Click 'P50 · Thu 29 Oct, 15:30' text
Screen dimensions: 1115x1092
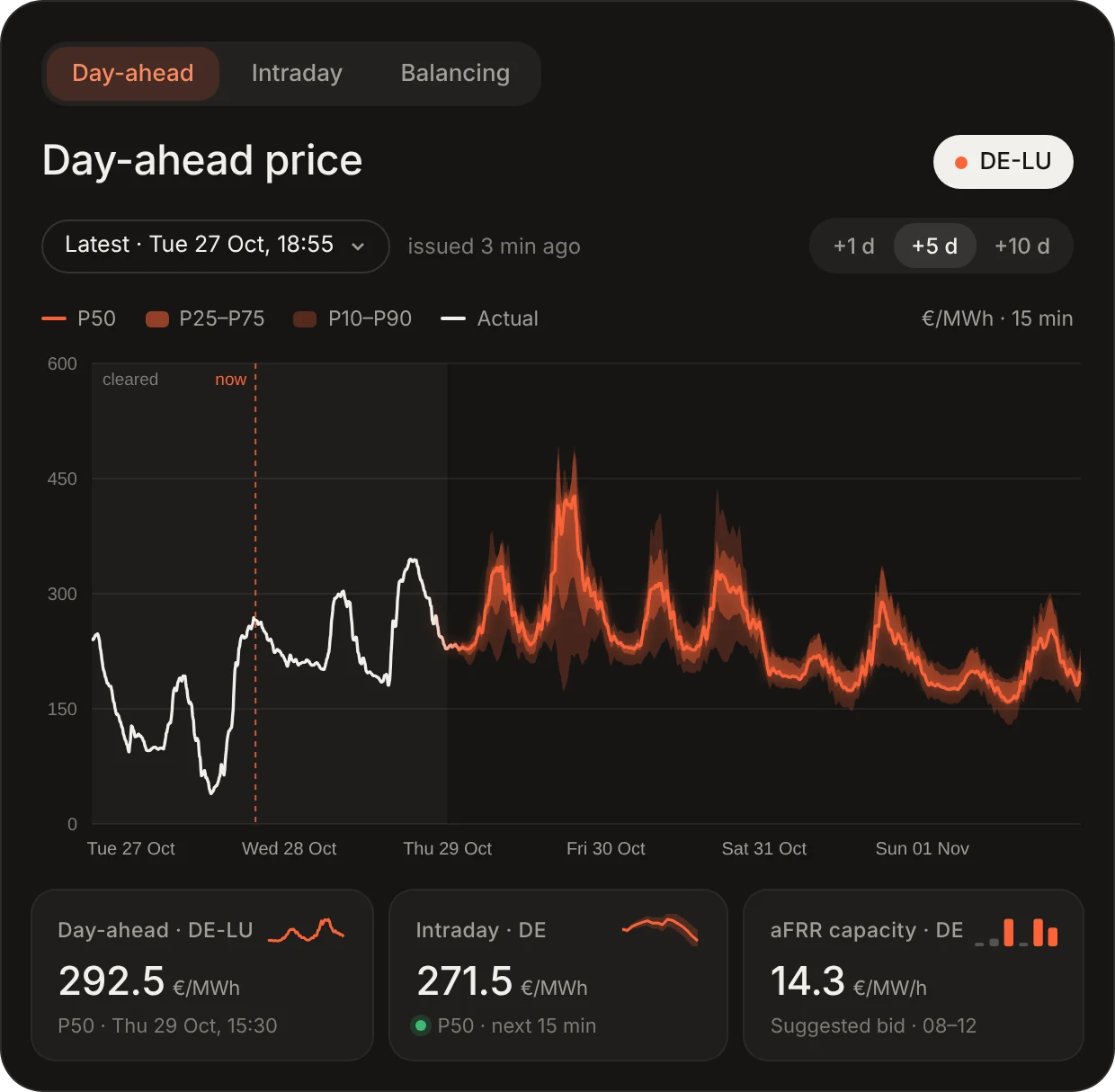(167, 1025)
